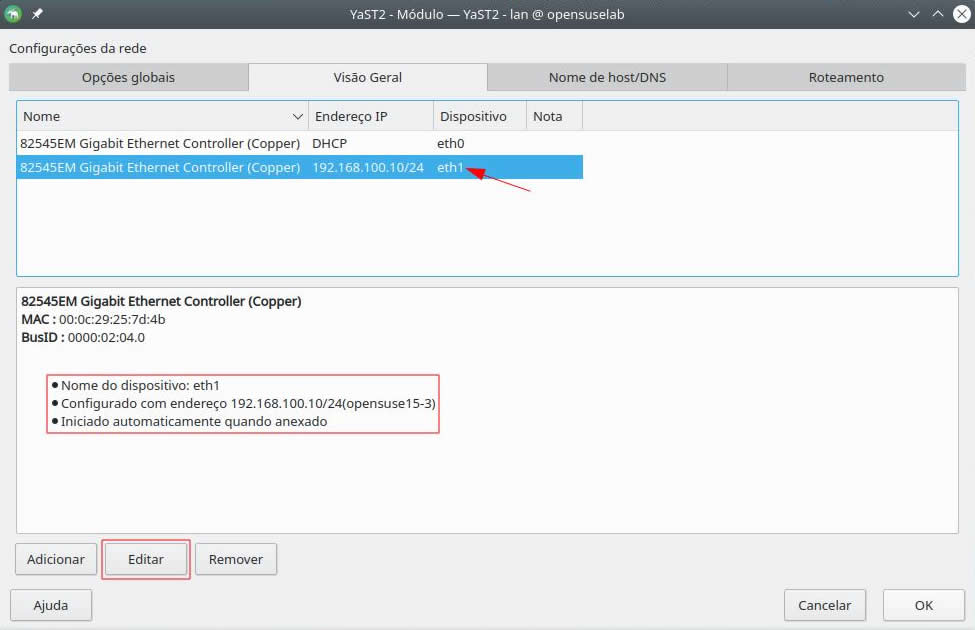The width and height of the screenshot is (975, 630).
Task: Click the Nota column header
Action: [553, 117]
